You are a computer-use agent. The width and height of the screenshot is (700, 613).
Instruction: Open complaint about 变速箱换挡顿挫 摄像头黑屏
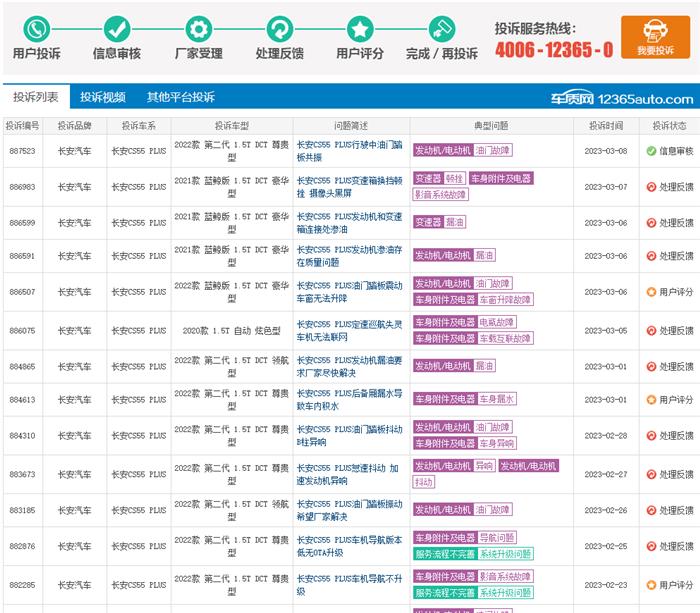(x=350, y=187)
